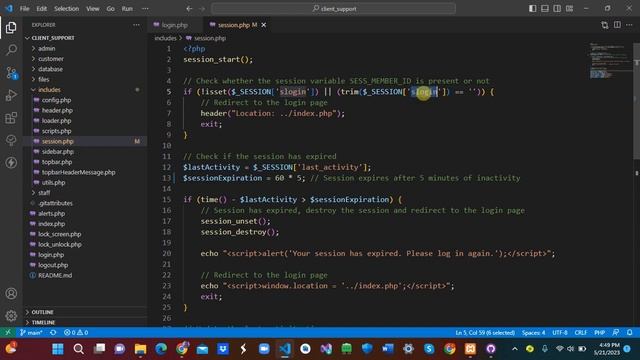Image resolution: width=640 pixels, height=360 pixels.
Task: Open the Extensions view
Action: click(x=11, y=118)
